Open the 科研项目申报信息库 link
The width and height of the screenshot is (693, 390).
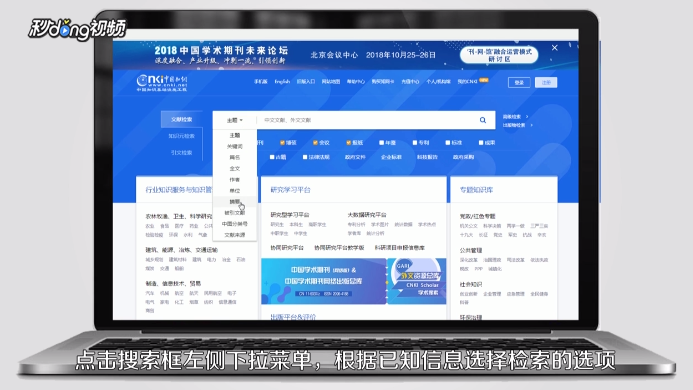400,248
